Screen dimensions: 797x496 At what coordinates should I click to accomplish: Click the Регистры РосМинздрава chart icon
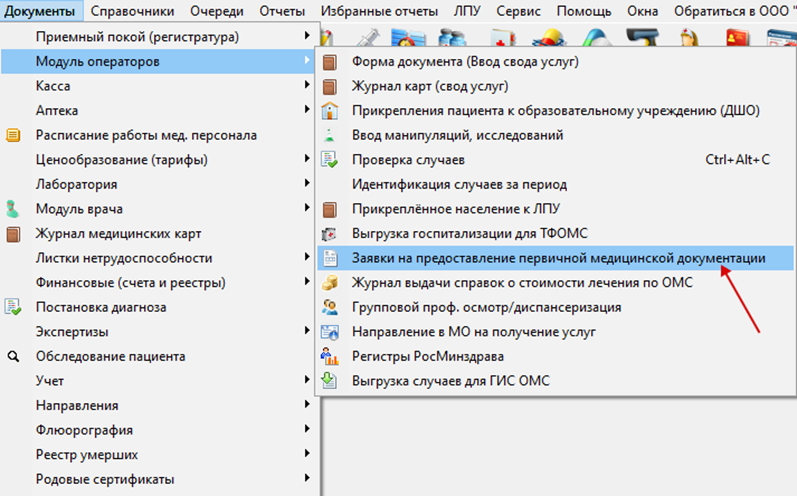[x=329, y=356]
